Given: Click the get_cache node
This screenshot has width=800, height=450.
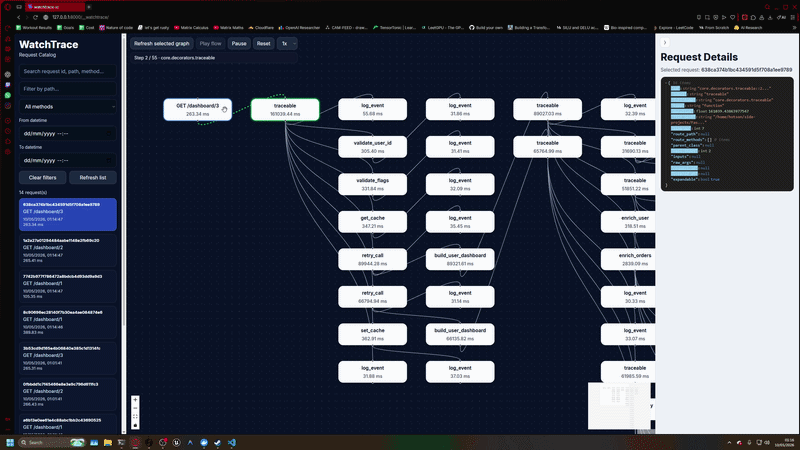Looking at the screenshot, I should pyautogui.click(x=372, y=222).
